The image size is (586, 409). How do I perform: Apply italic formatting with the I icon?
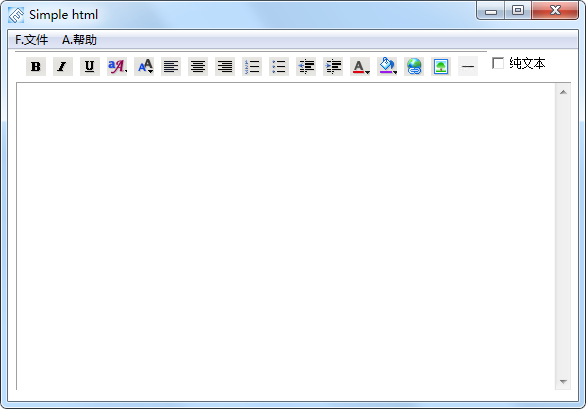click(x=63, y=67)
